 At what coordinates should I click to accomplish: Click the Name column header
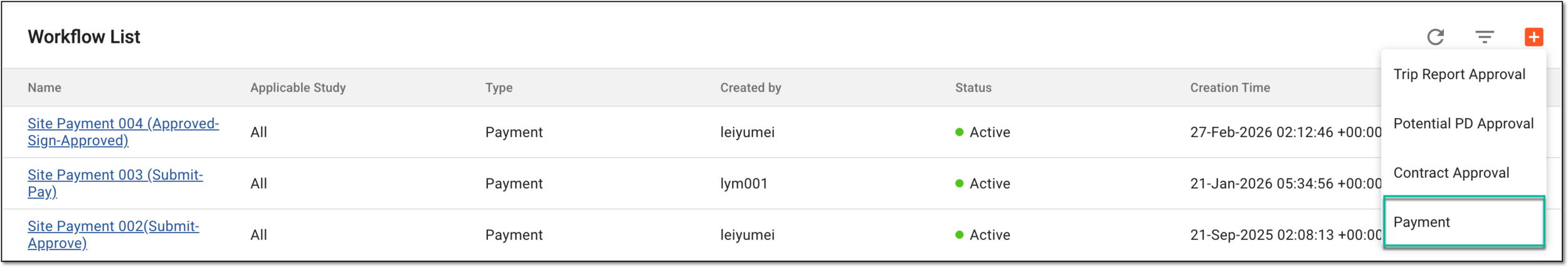[45, 88]
